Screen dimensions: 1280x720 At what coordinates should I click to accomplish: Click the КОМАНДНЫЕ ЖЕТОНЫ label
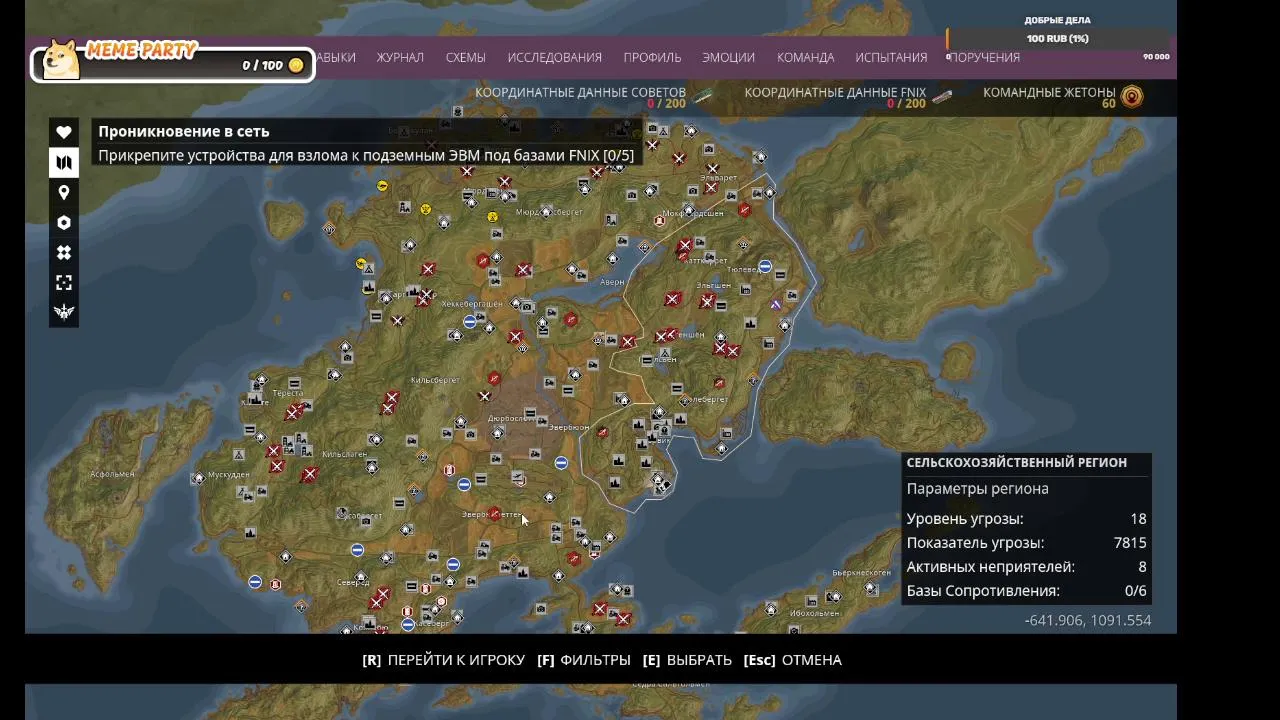click(1049, 92)
